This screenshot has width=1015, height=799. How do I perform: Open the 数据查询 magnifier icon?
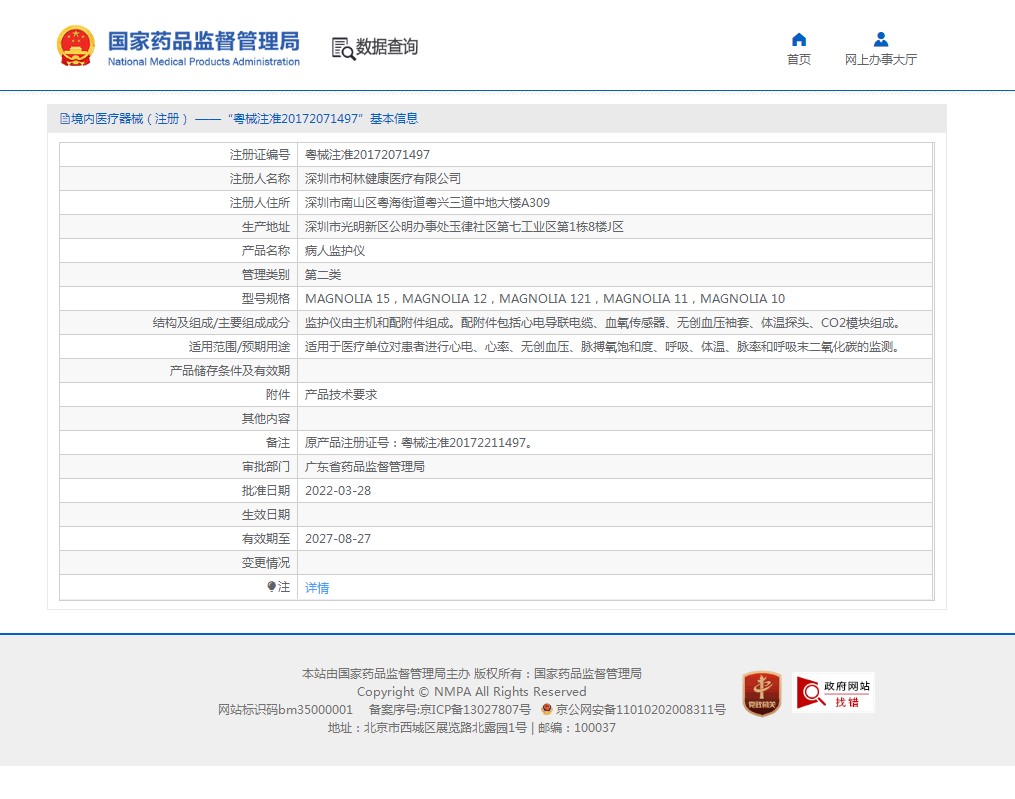343,49
